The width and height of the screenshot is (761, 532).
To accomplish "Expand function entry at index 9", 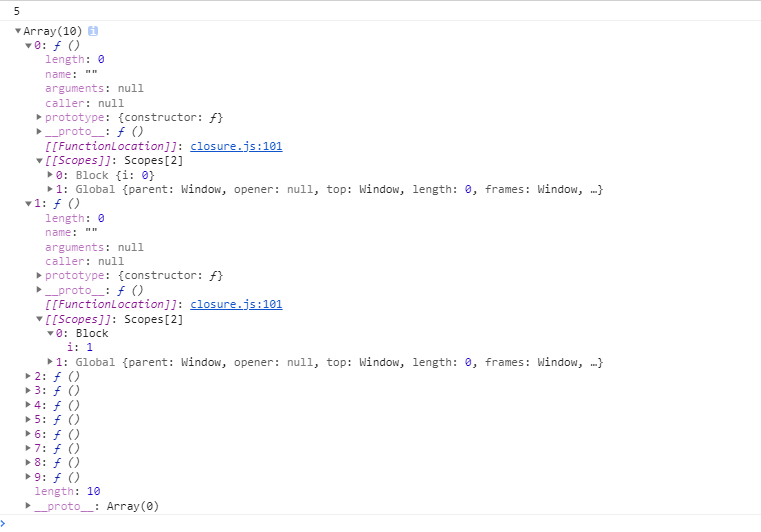I will tap(28, 477).
